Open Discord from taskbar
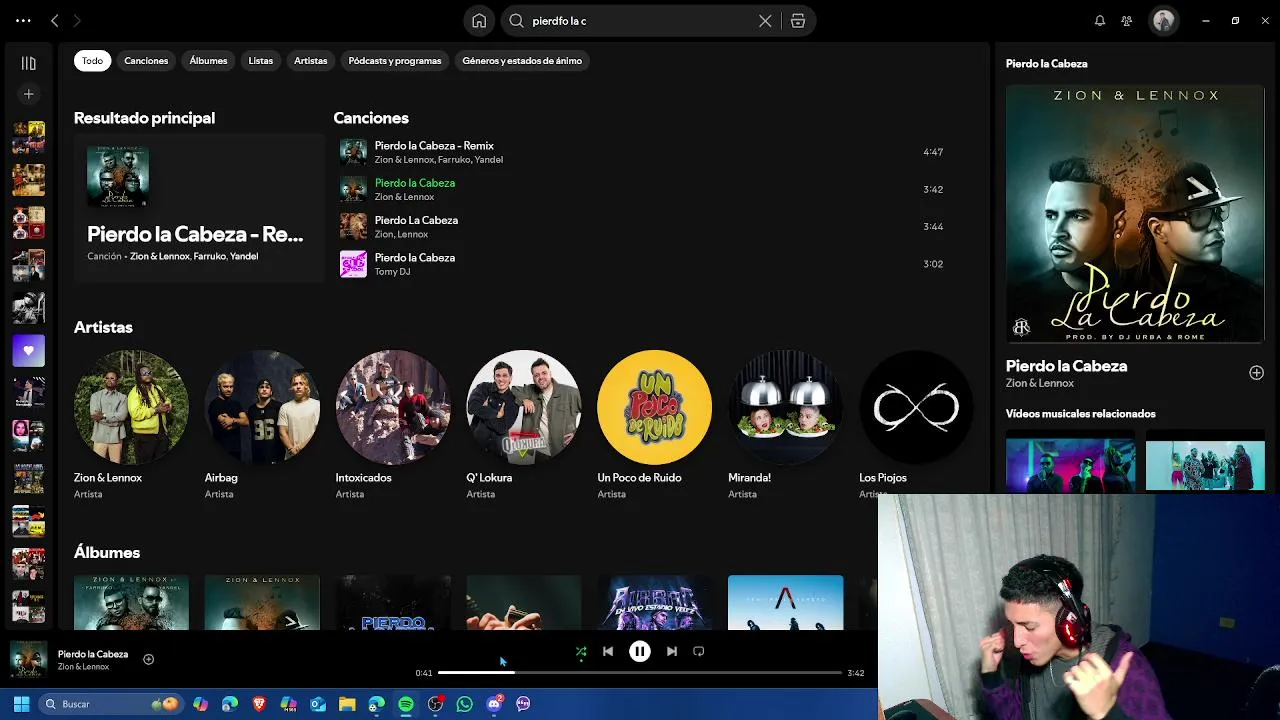The image size is (1280, 720). pos(494,704)
